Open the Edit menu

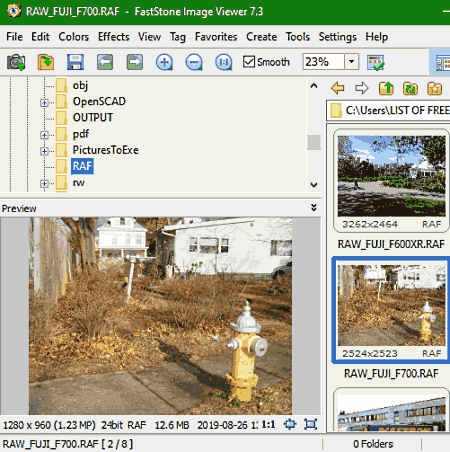coord(40,37)
